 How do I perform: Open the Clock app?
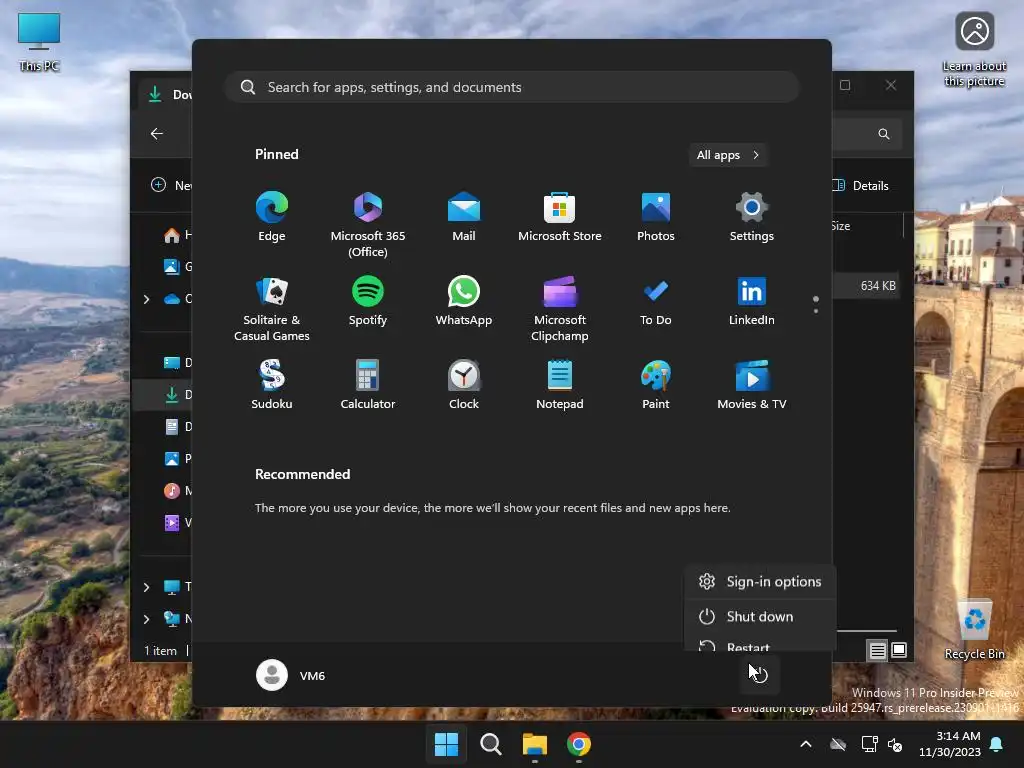(464, 385)
